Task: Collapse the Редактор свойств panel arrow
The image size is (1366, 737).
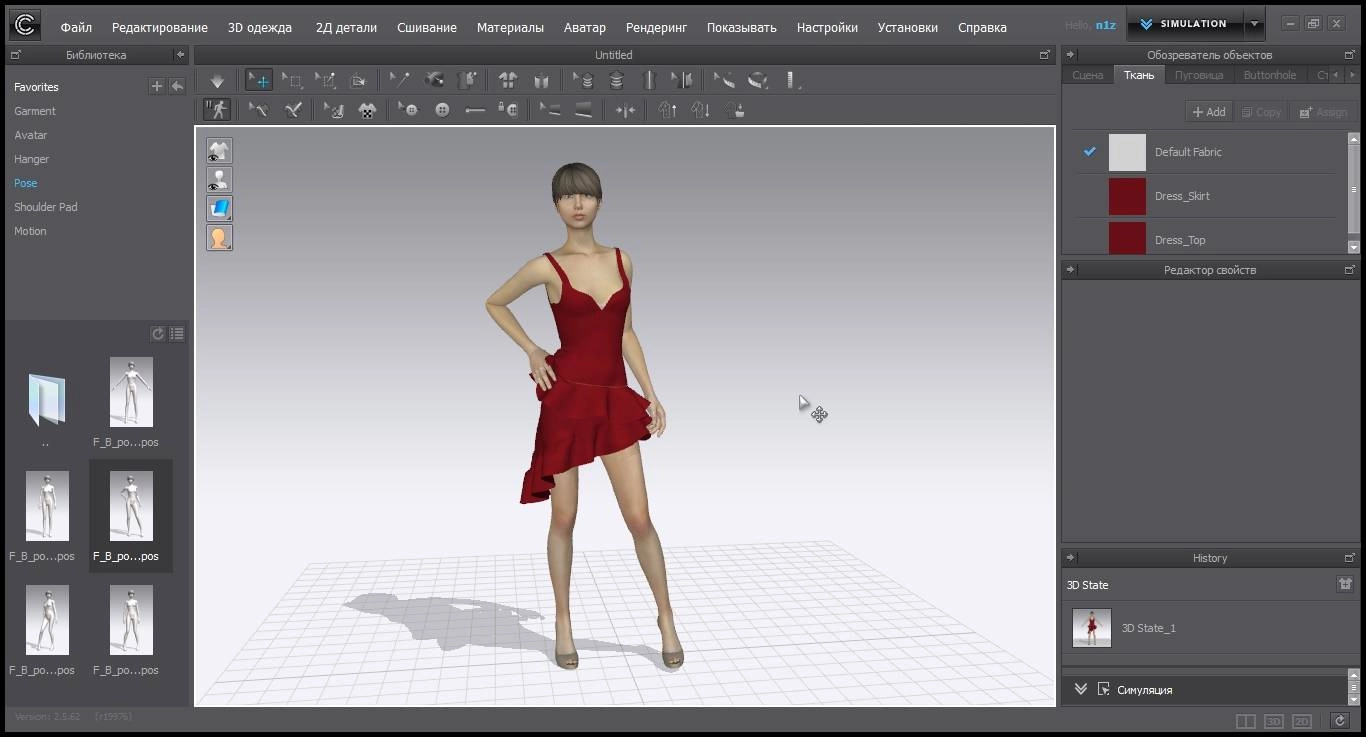Action: [x=1069, y=270]
